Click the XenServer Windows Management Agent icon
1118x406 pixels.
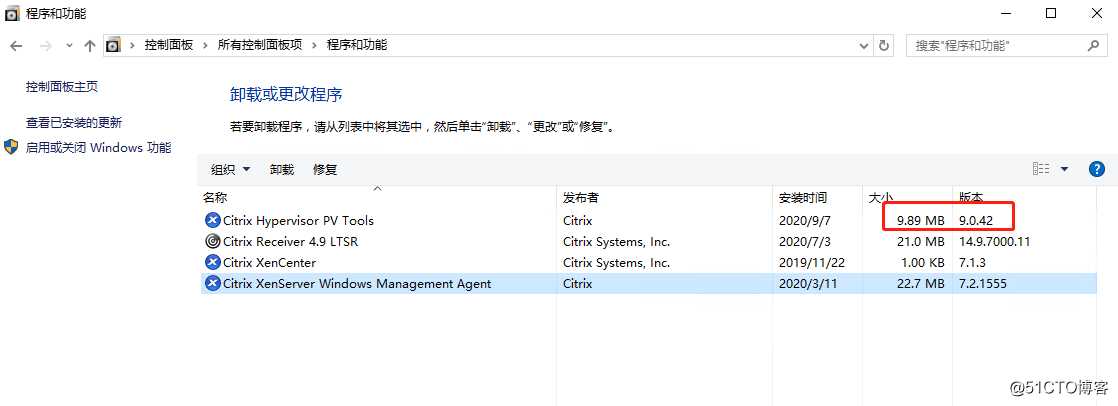212,283
